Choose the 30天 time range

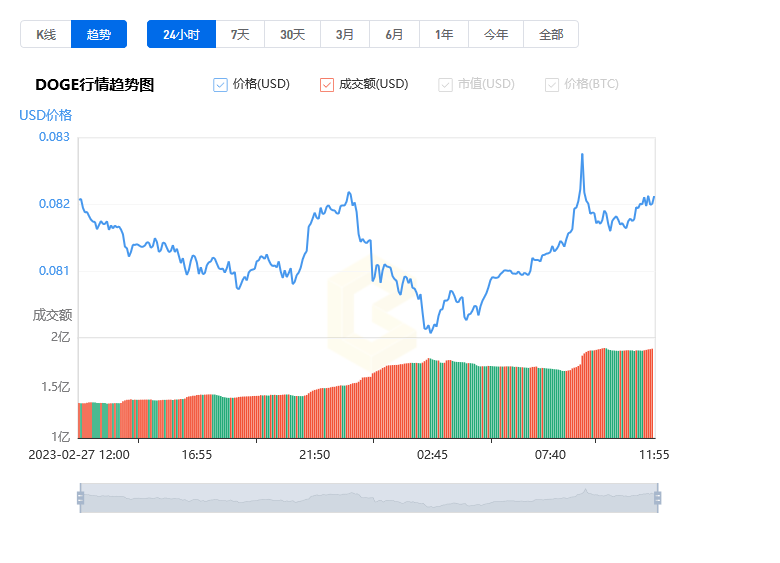coord(292,34)
